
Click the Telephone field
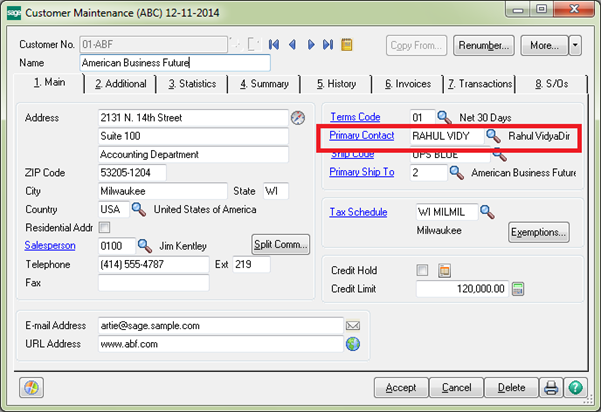point(154,264)
